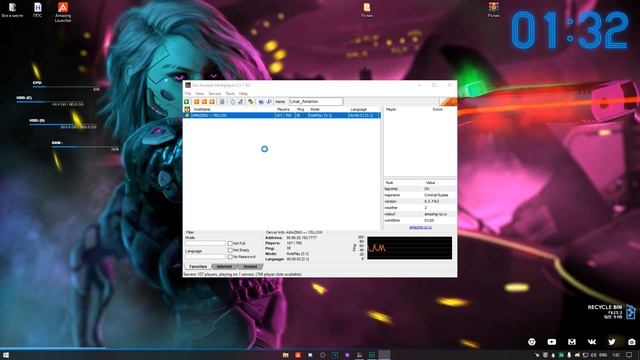
Task: Switch to the Internet tab
Action: click(x=224, y=267)
